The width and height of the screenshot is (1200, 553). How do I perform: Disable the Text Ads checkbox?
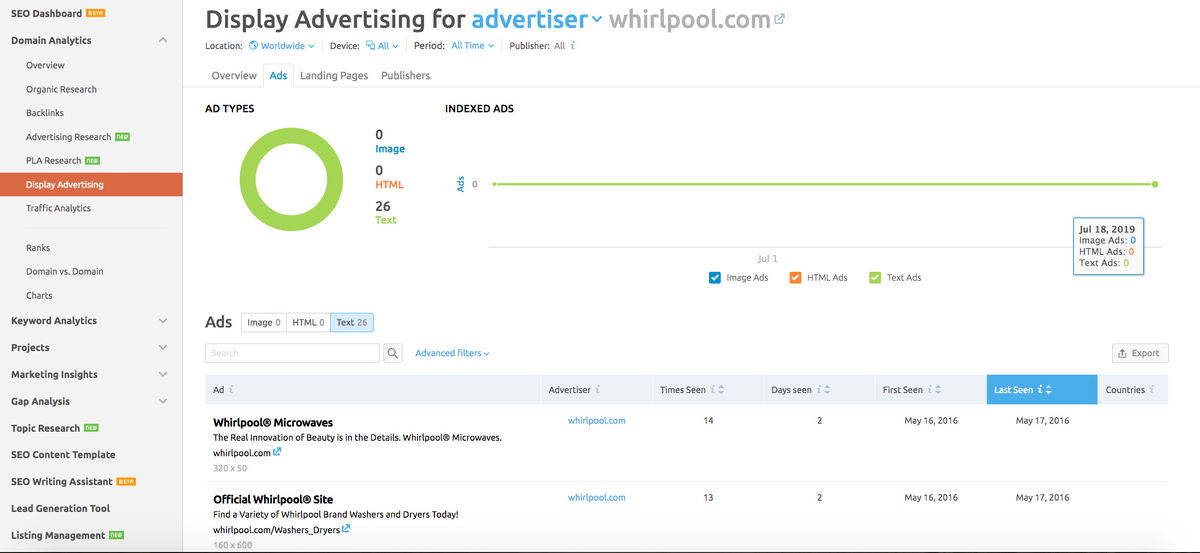point(875,278)
